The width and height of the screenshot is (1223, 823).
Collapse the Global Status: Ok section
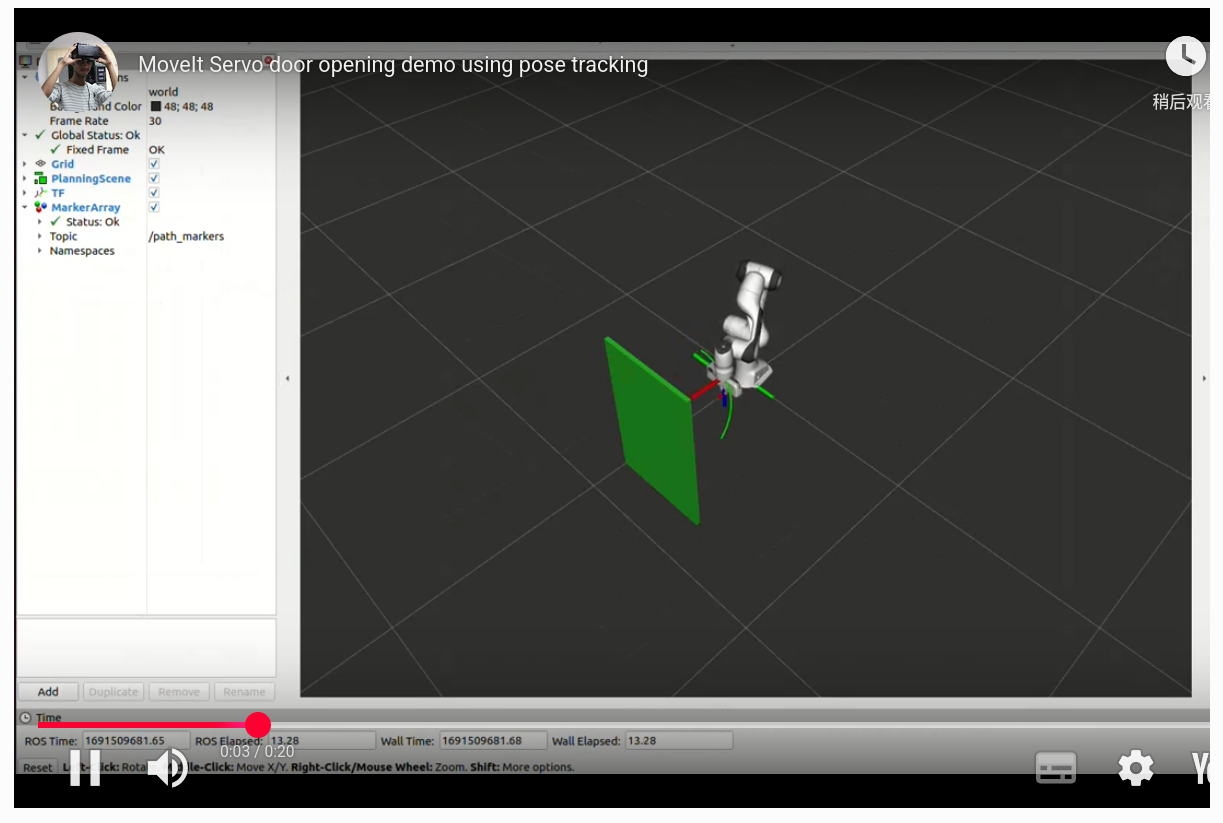click(x=24, y=135)
